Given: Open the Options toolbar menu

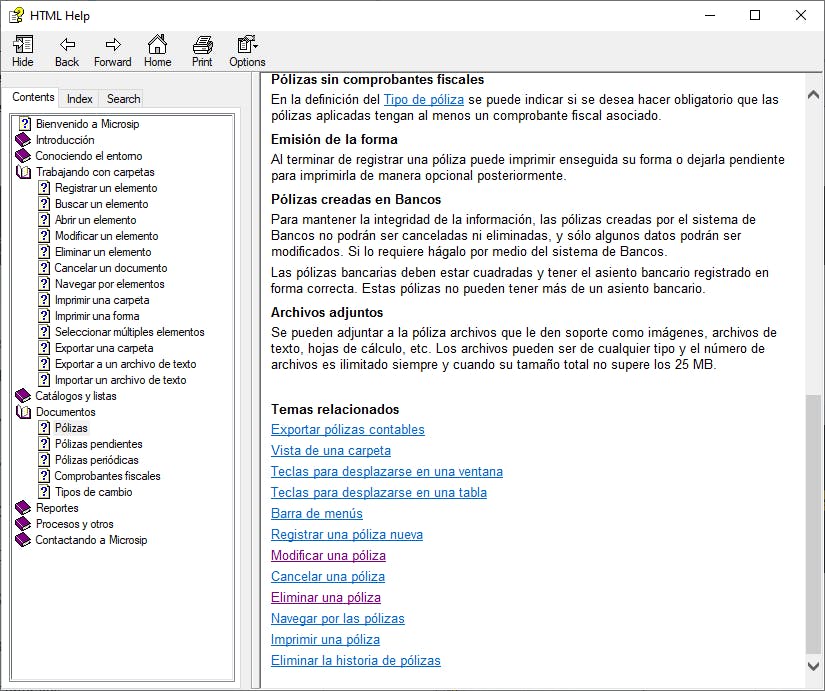Looking at the screenshot, I should (x=247, y=45).
